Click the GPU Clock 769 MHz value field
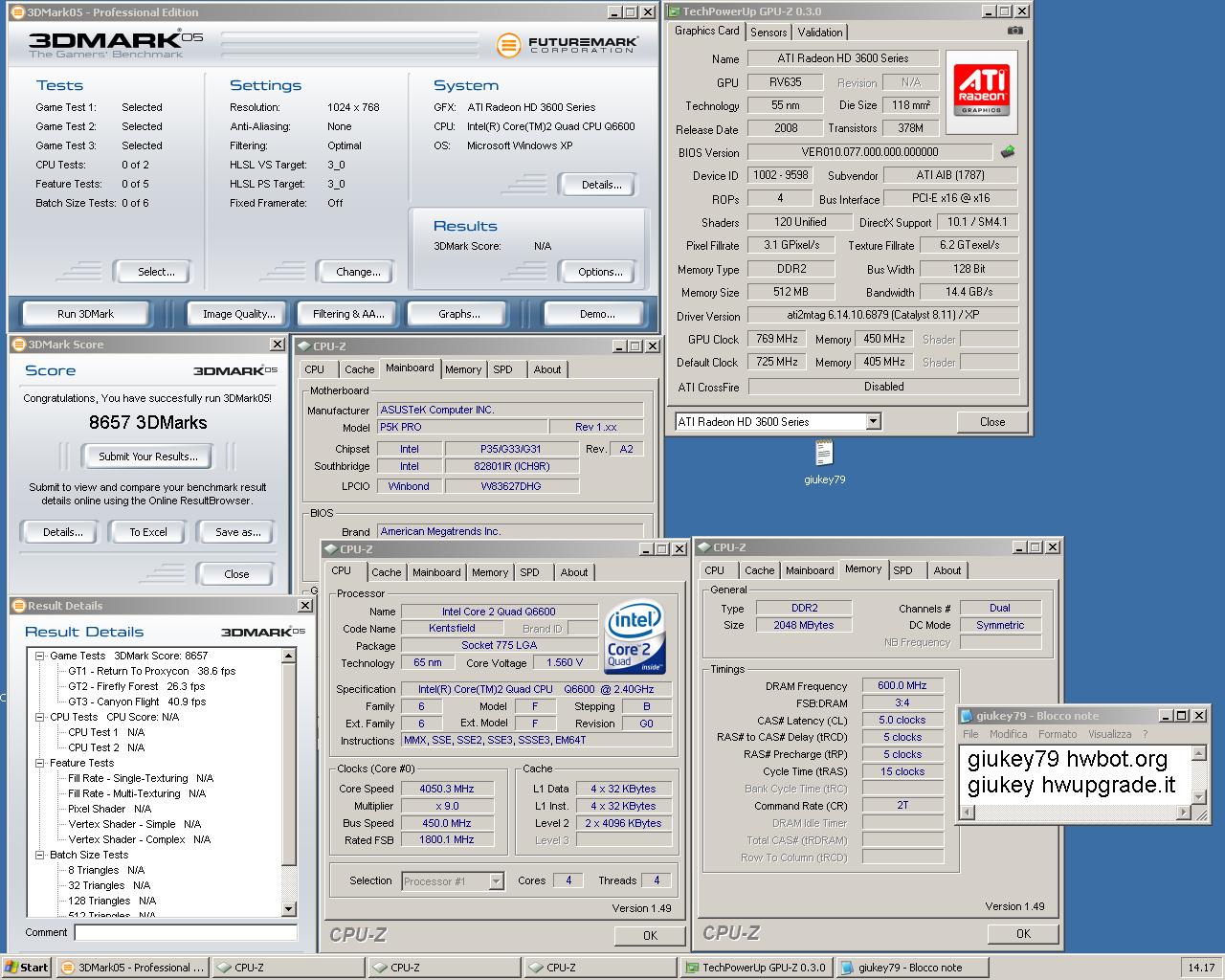This screenshot has width=1225, height=980. [777, 339]
